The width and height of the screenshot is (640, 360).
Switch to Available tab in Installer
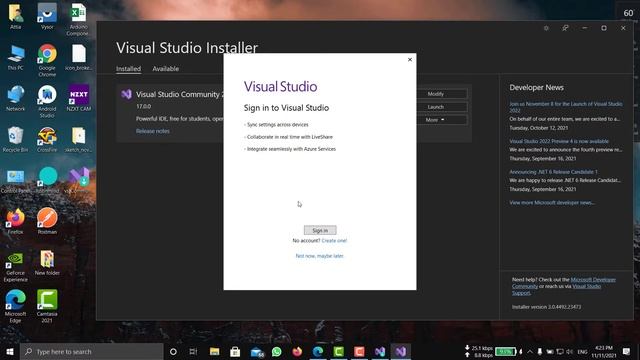tap(165, 69)
